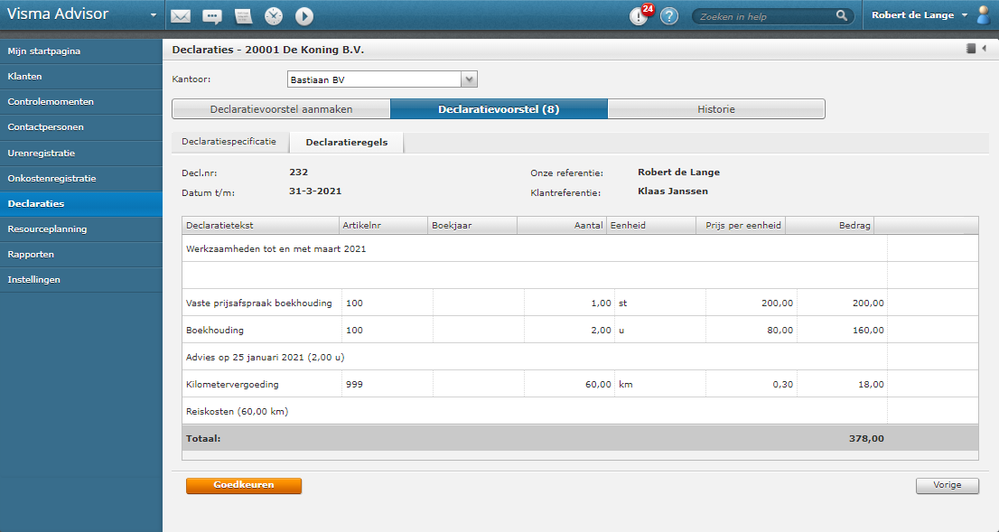Open the clock time registration icon
Screen dimensions: 999x532
pos(274,16)
